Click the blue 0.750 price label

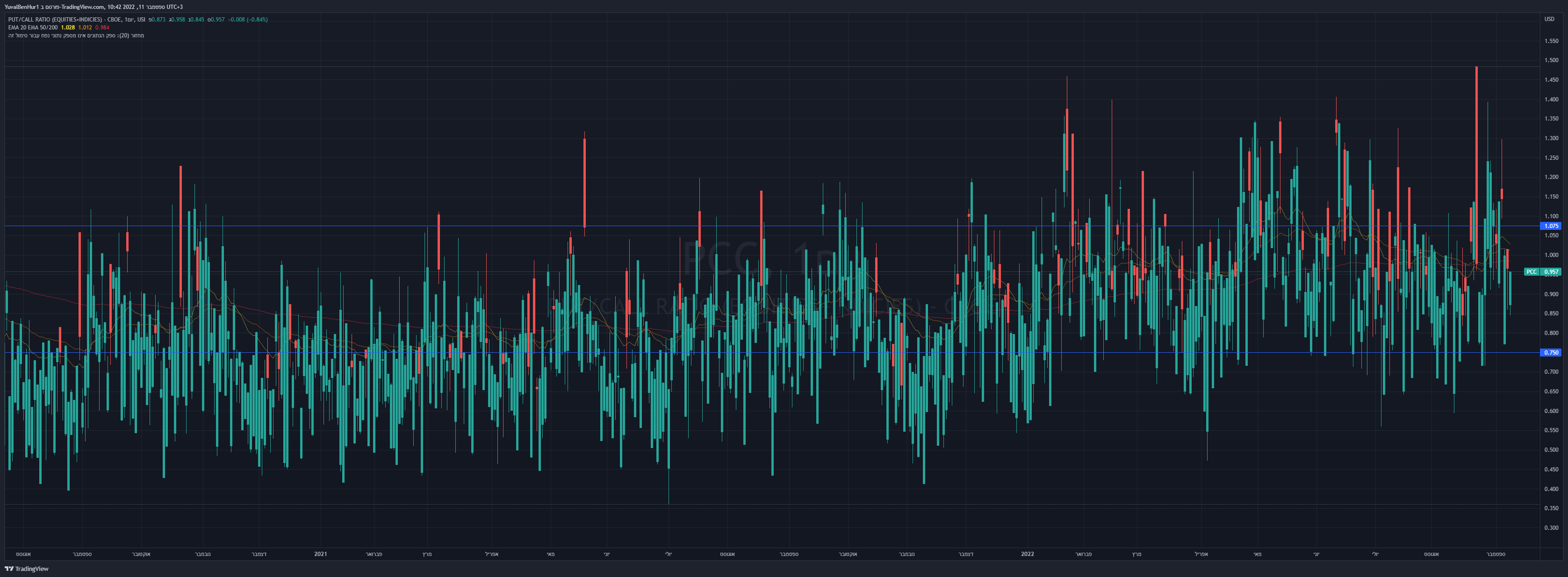pyautogui.click(x=1550, y=352)
